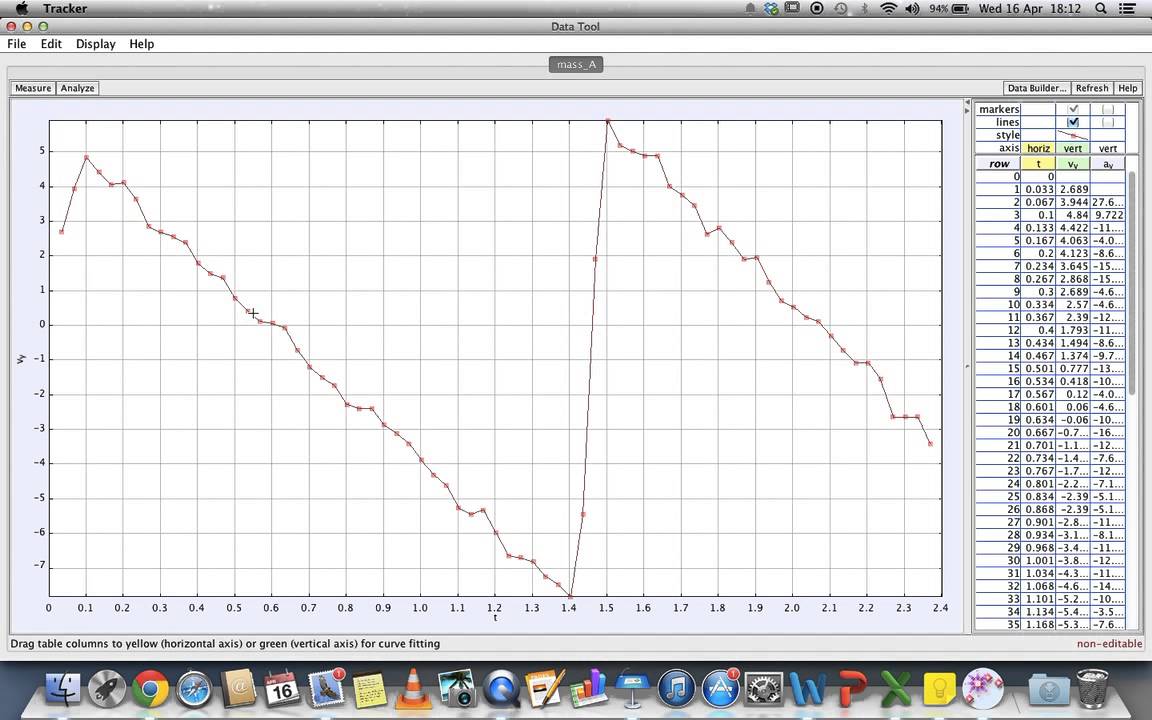This screenshot has height=720, width=1152.
Task: Select vert axis cell under ay
Action: (x=1107, y=148)
